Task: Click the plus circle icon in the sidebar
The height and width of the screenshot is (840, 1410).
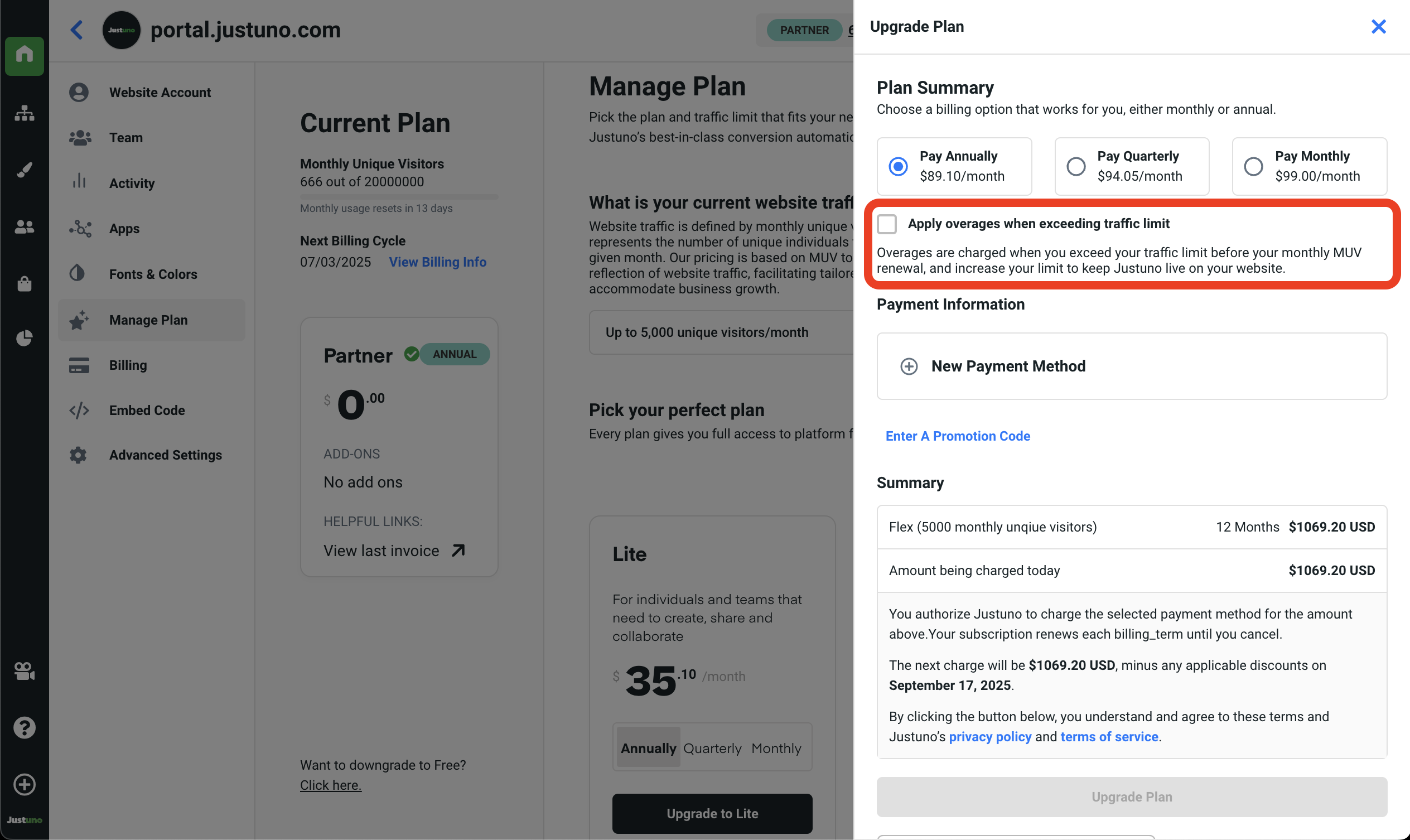Action: [x=25, y=785]
